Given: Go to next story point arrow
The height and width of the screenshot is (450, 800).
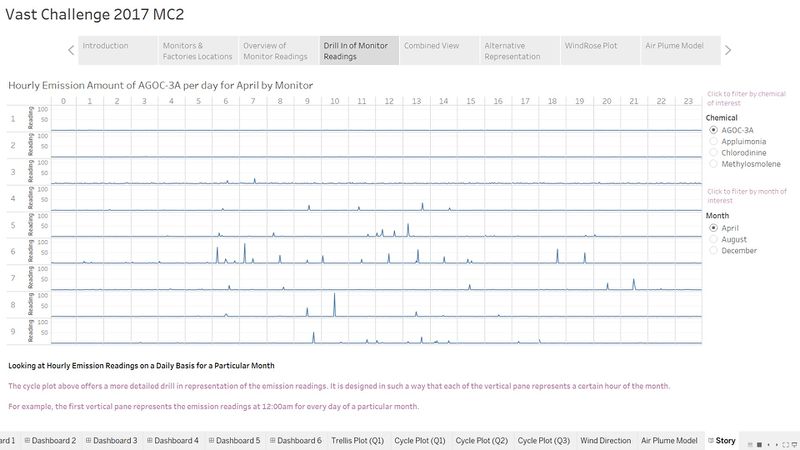Looking at the screenshot, I should click(x=728, y=50).
